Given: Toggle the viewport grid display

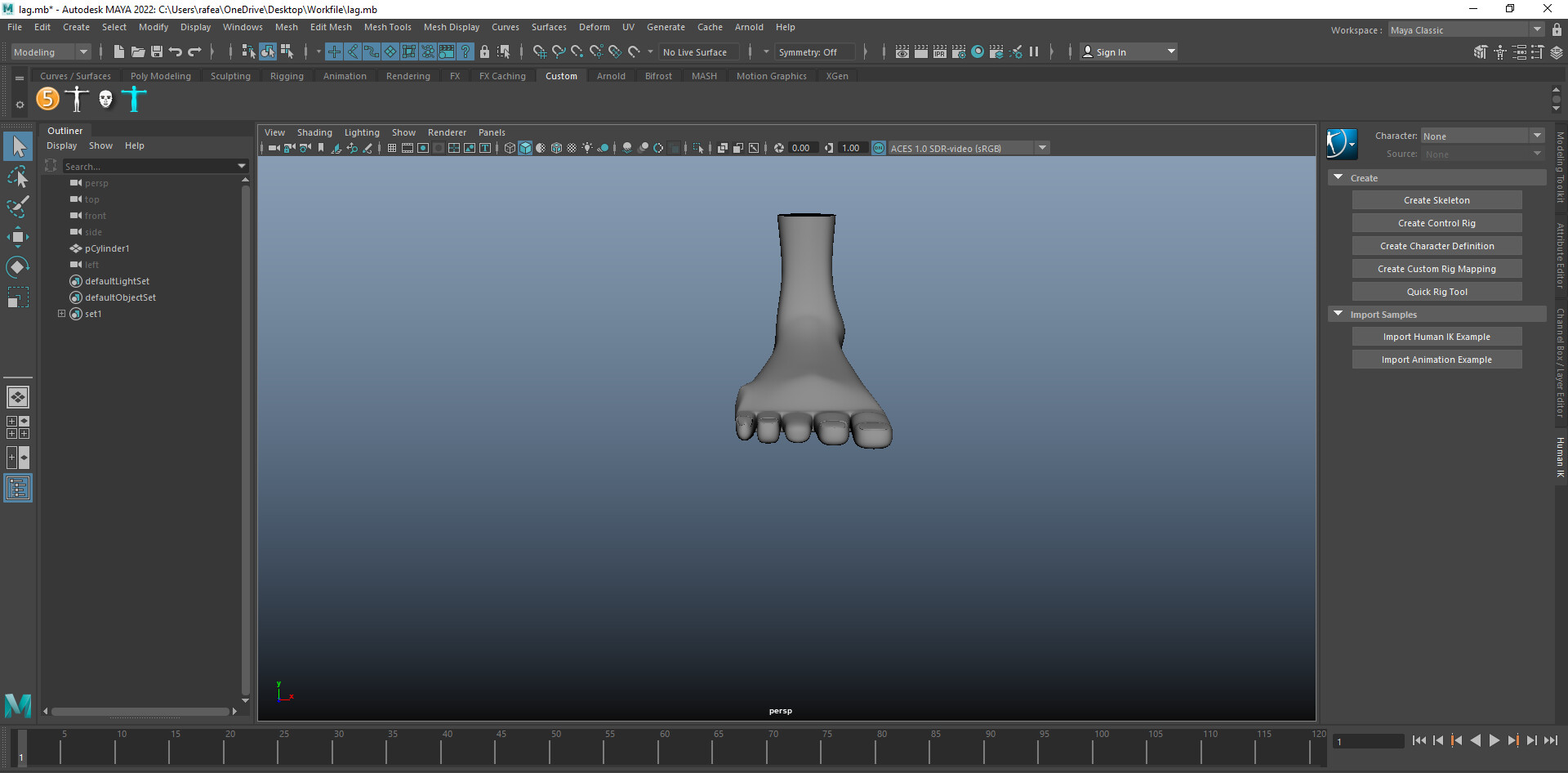Looking at the screenshot, I should point(392,148).
